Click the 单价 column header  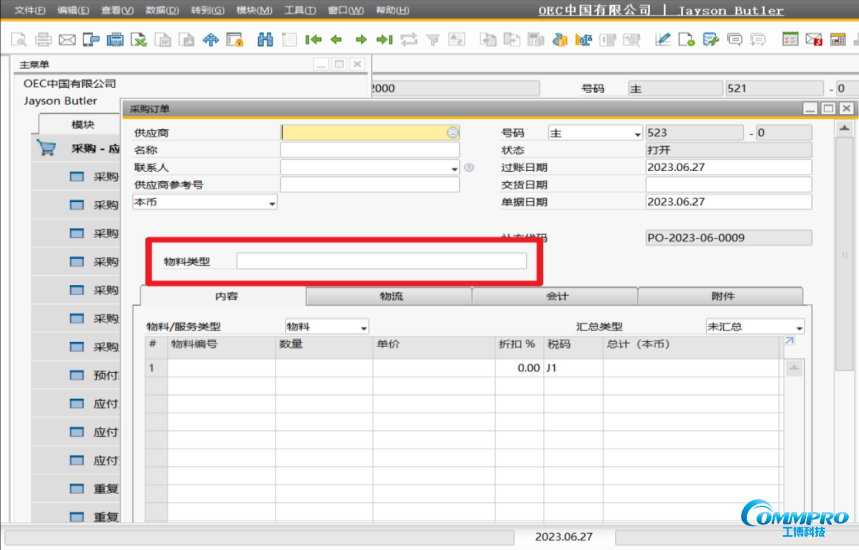[434, 345]
